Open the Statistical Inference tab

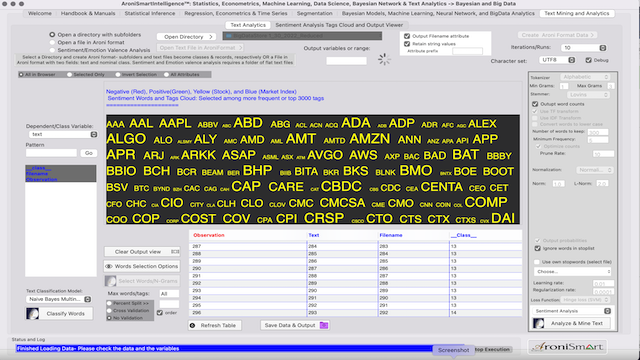coord(150,13)
